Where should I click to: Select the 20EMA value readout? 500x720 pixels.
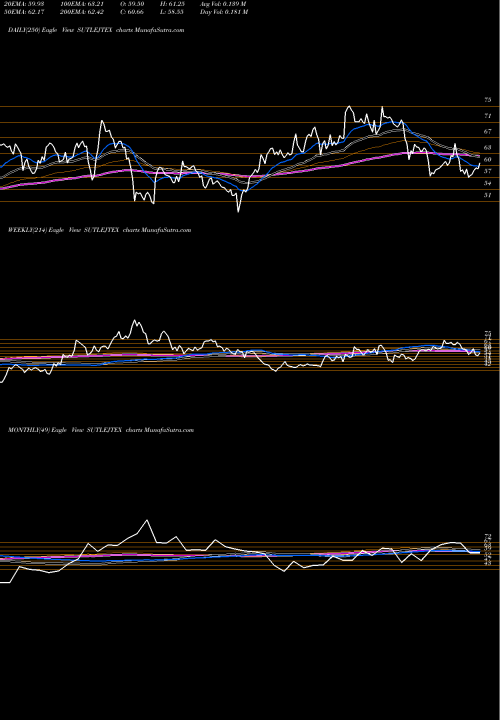[x=23, y=4]
